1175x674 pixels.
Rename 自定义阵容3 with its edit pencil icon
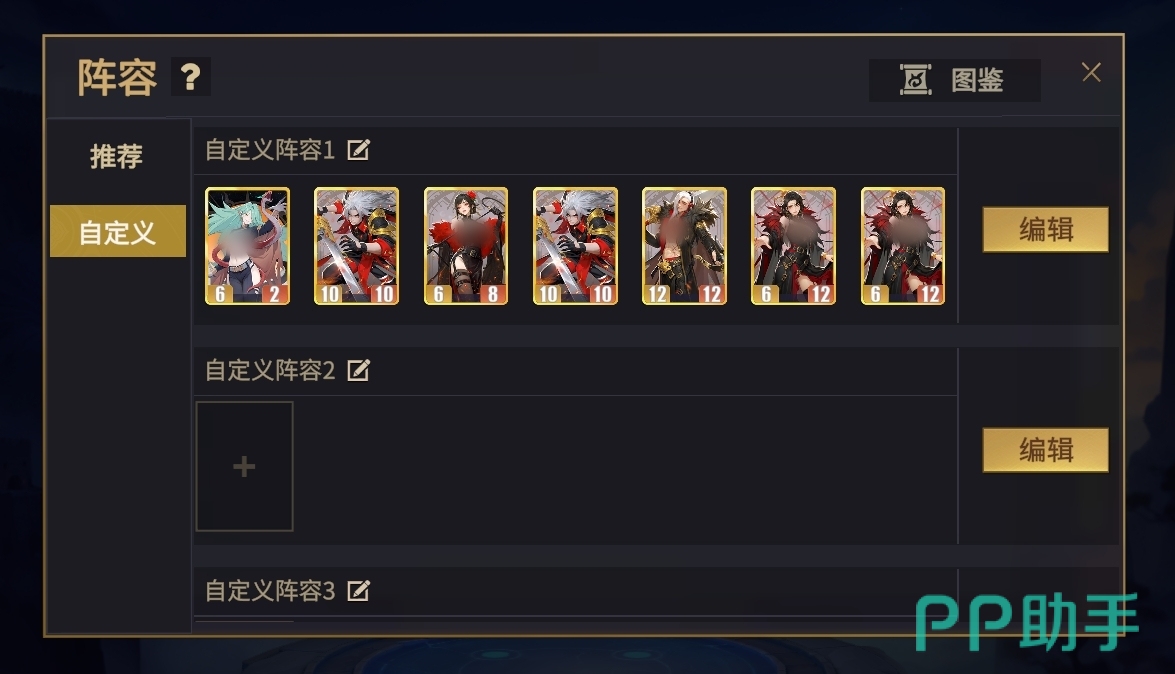point(358,591)
